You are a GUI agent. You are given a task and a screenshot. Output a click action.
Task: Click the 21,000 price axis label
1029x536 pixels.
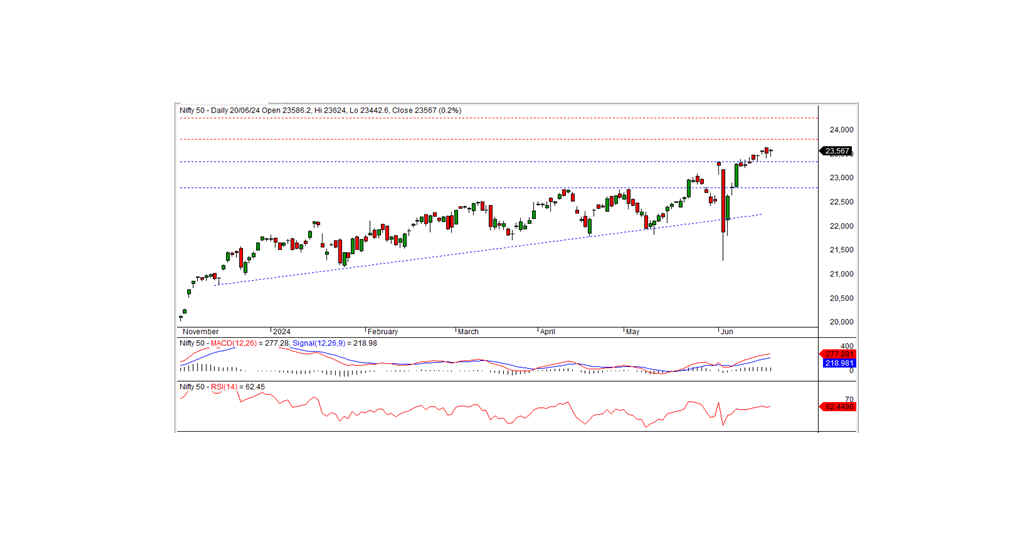[841, 274]
